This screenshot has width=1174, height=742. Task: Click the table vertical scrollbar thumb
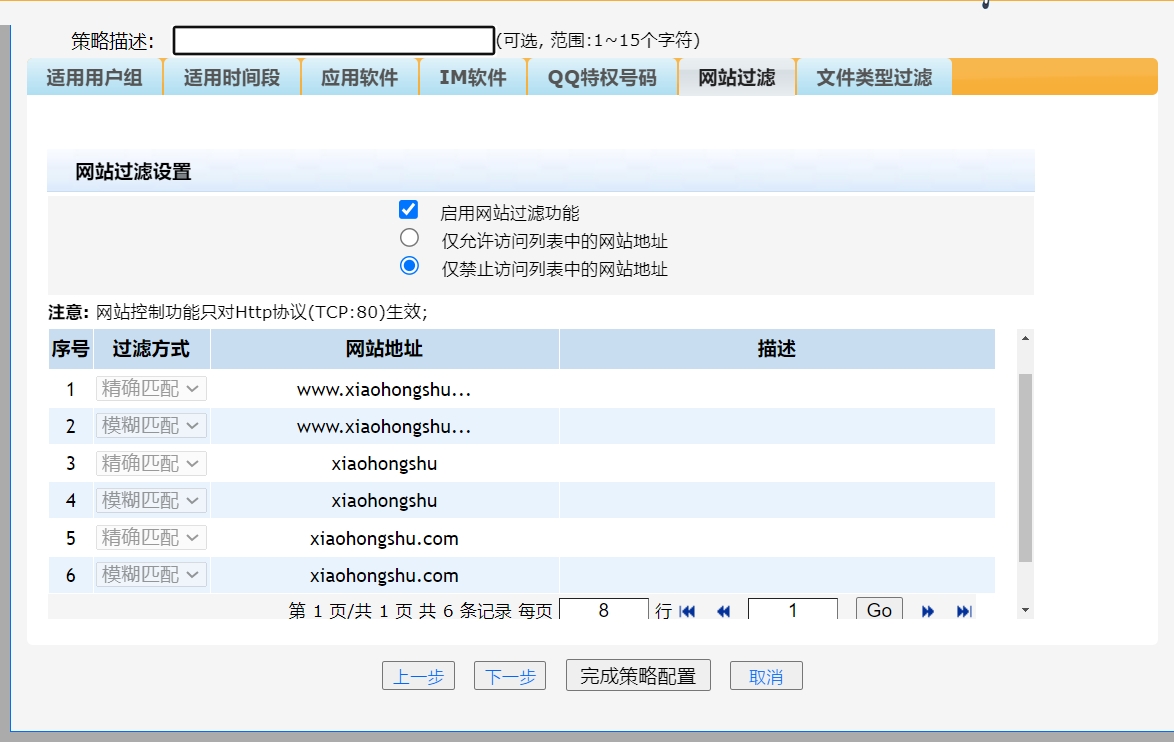[x=1025, y=467]
